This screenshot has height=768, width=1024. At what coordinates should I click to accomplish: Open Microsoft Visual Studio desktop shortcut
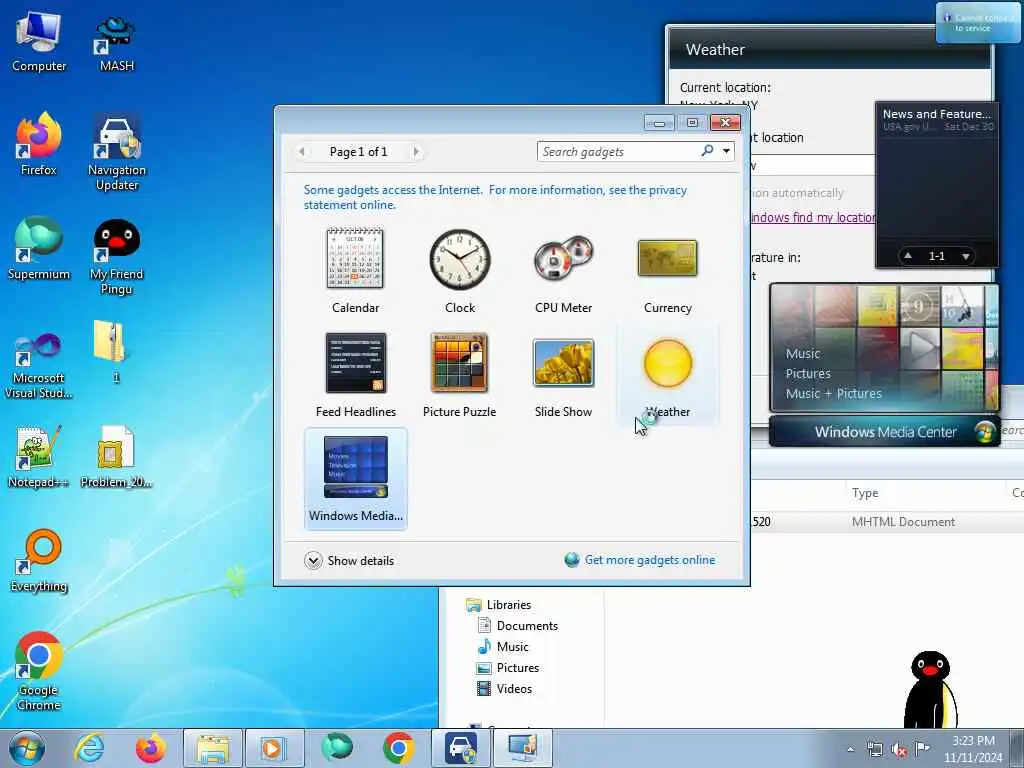click(x=39, y=364)
